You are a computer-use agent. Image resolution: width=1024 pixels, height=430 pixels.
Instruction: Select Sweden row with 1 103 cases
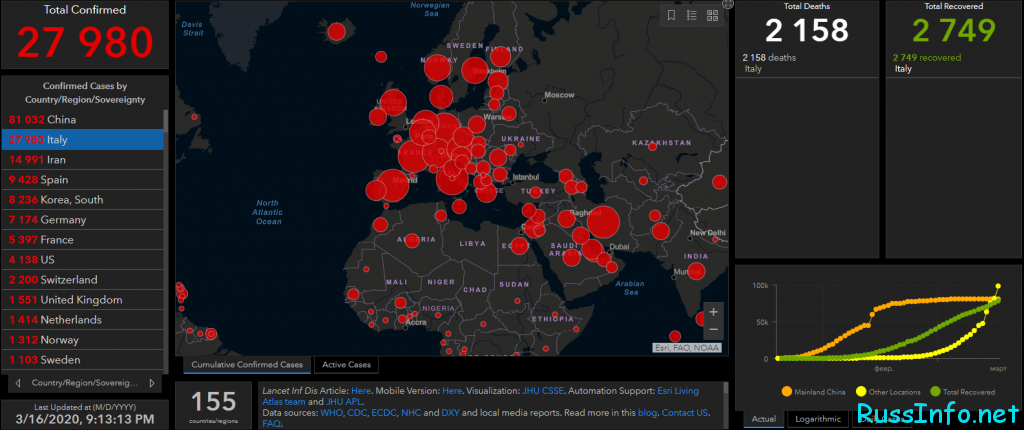point(82,360)
